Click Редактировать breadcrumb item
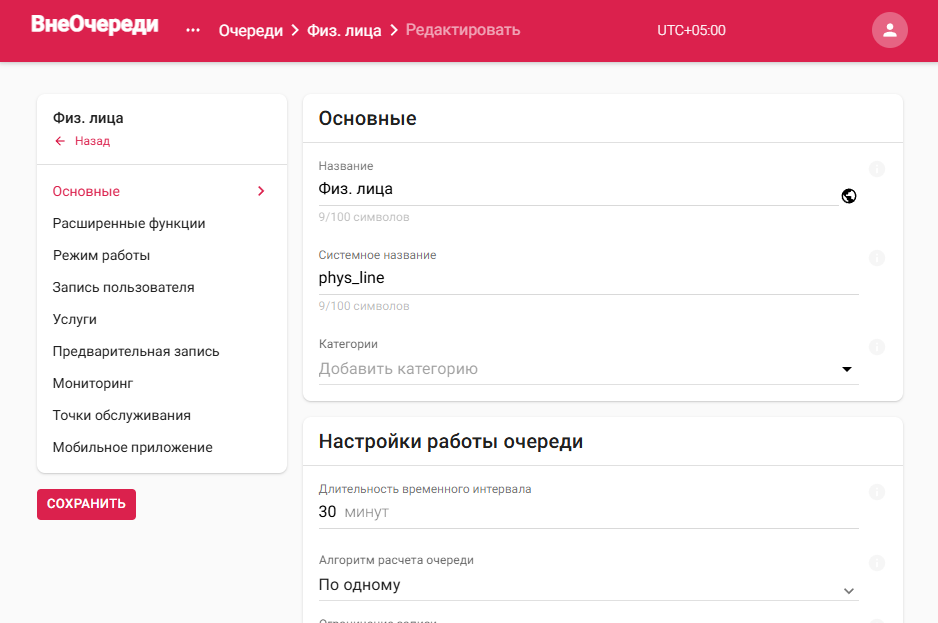 tap(463, 30)
